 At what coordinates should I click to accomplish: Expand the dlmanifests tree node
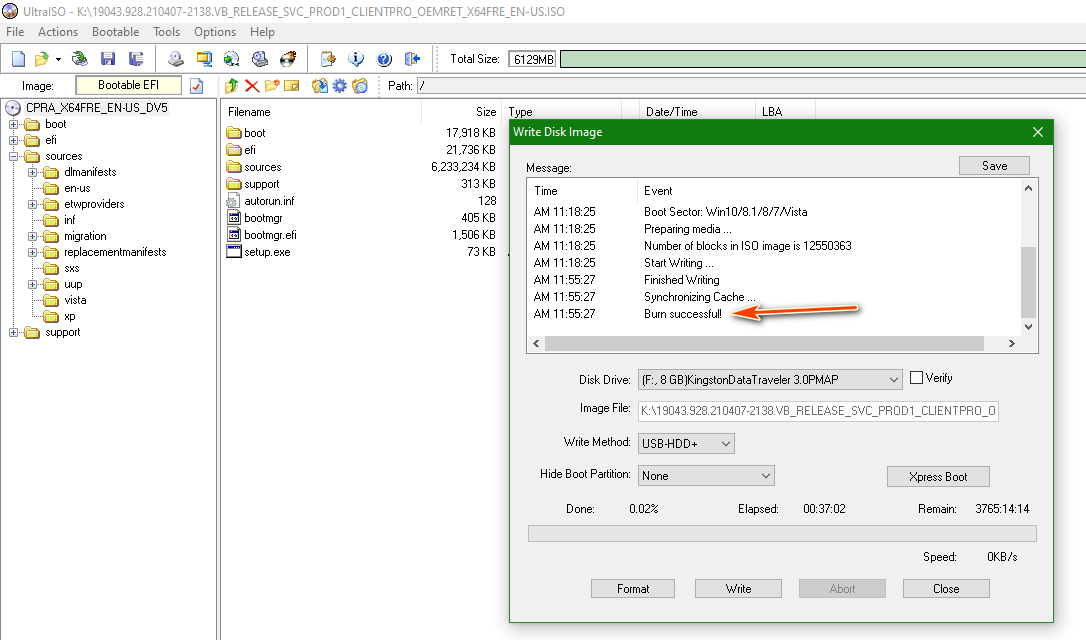tap(33, 172)
